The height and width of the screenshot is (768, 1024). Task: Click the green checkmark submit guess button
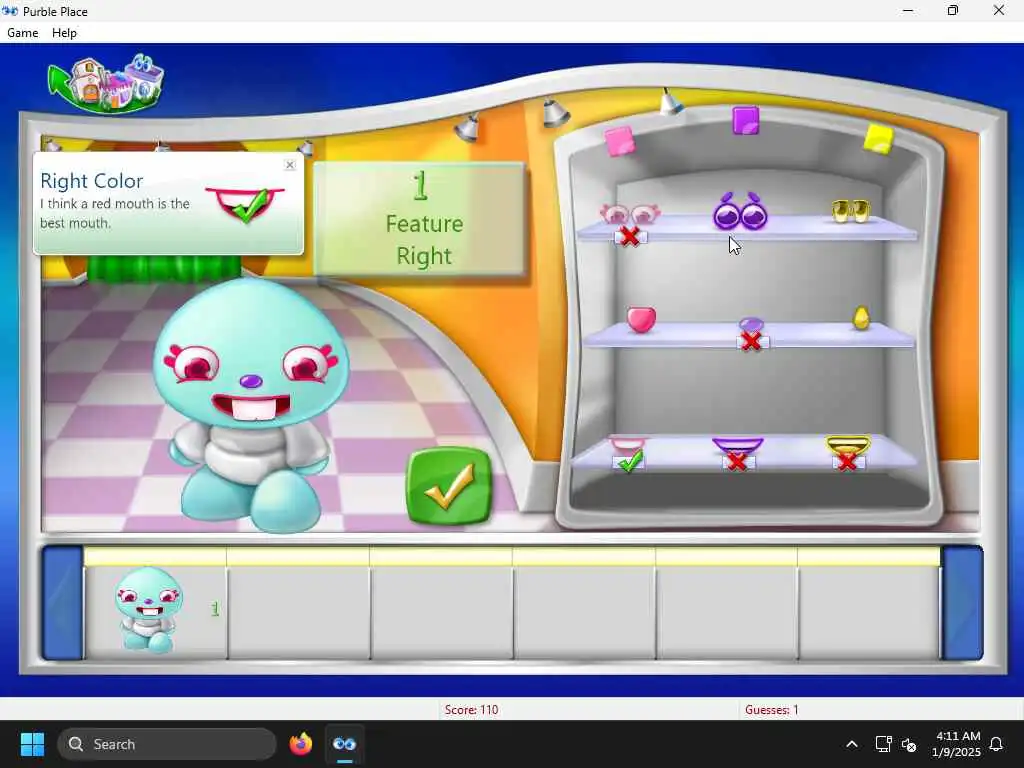[449, 485]
